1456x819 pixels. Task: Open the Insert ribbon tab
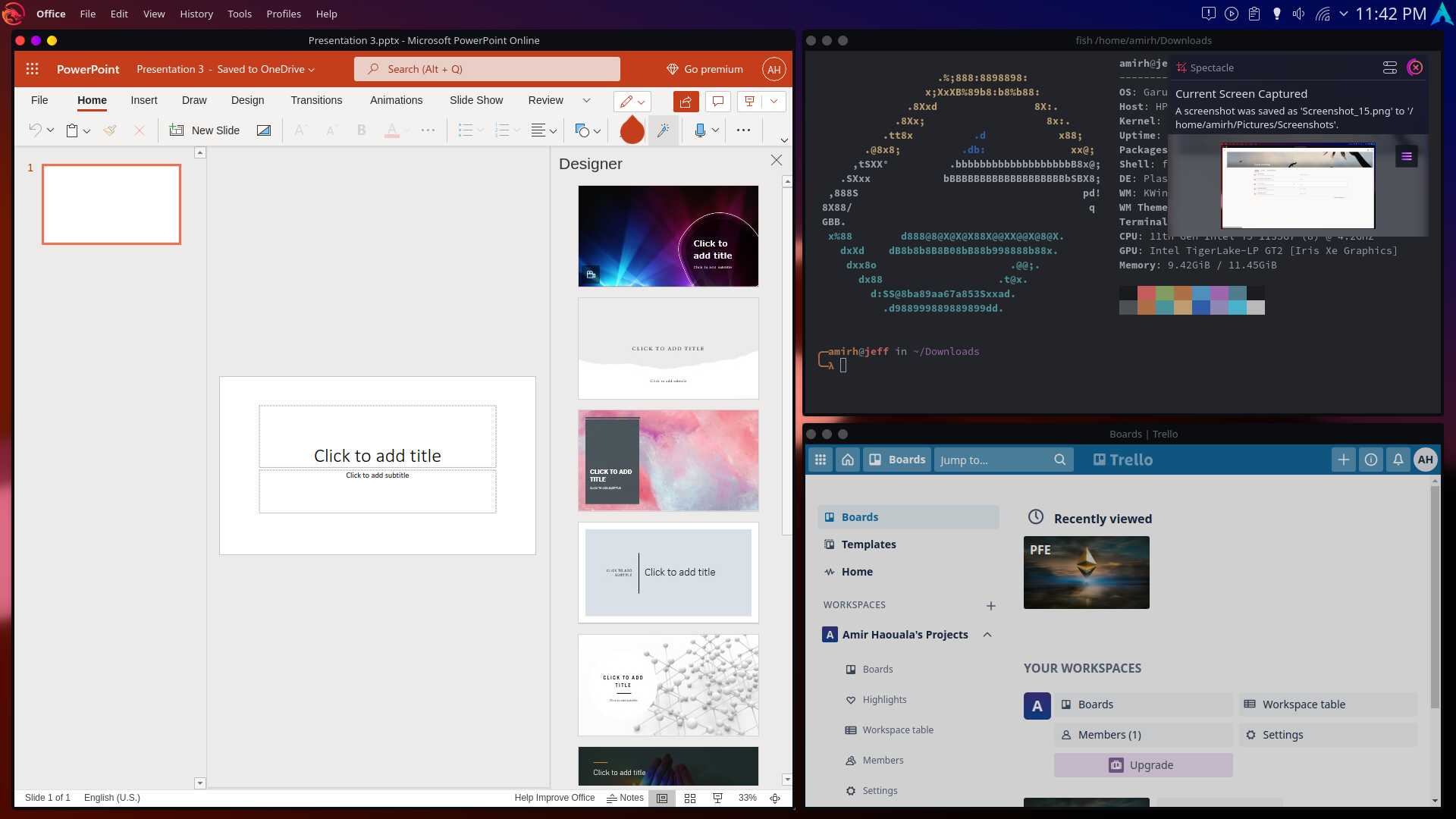[x=144, y=100]
